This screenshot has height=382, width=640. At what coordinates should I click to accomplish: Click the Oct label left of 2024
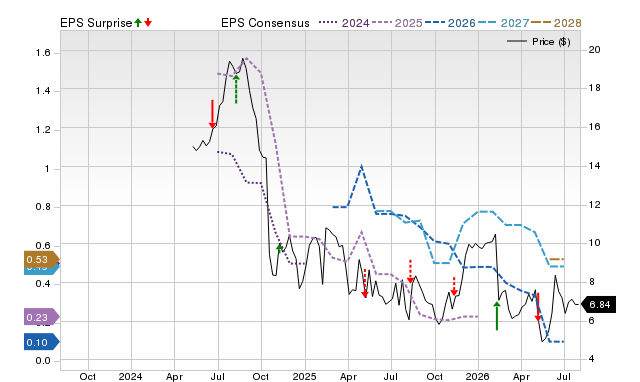pos(88,376)
